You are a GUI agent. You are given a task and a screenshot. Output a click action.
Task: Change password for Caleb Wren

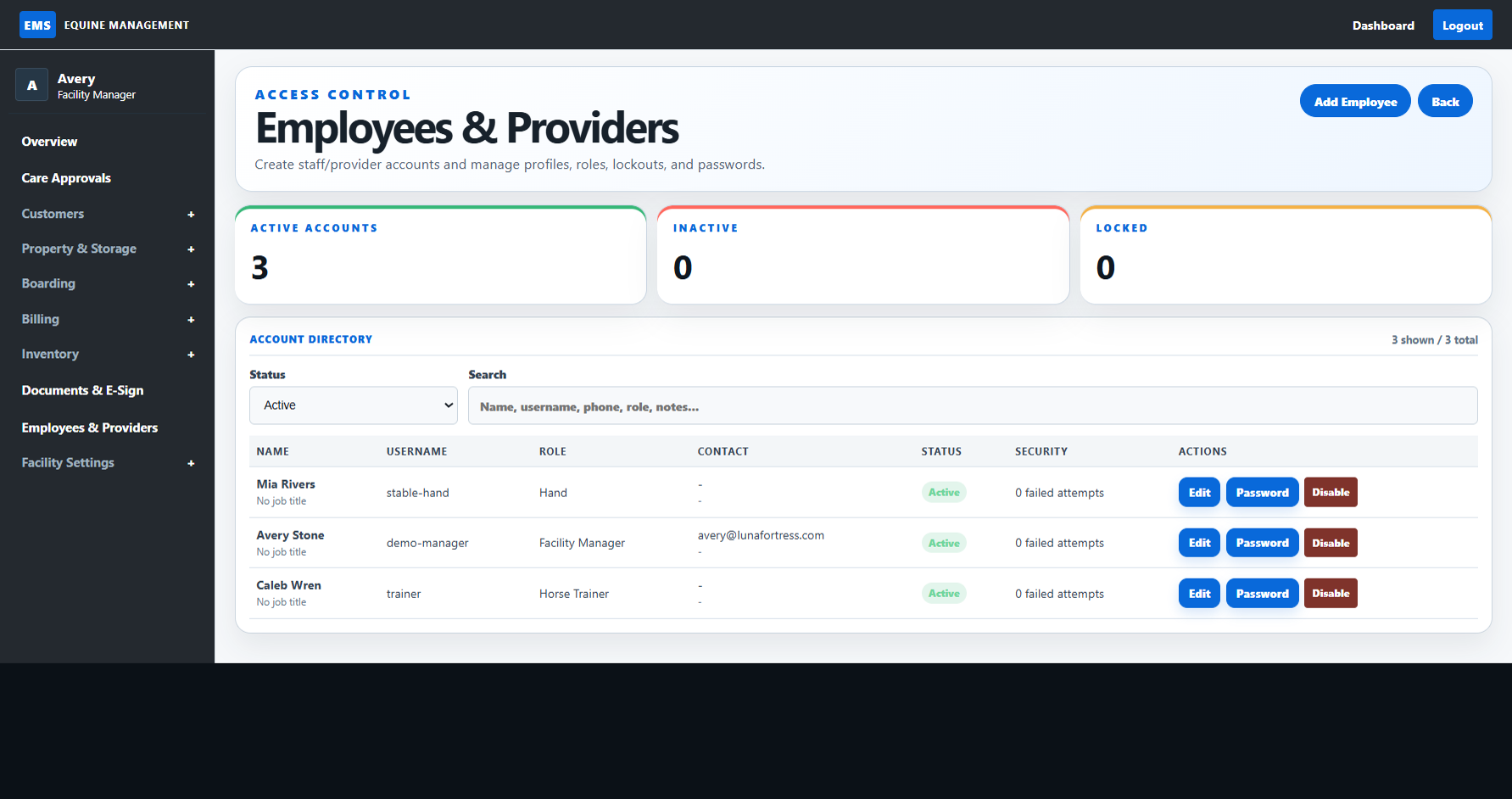click(x=1262, y=594)
